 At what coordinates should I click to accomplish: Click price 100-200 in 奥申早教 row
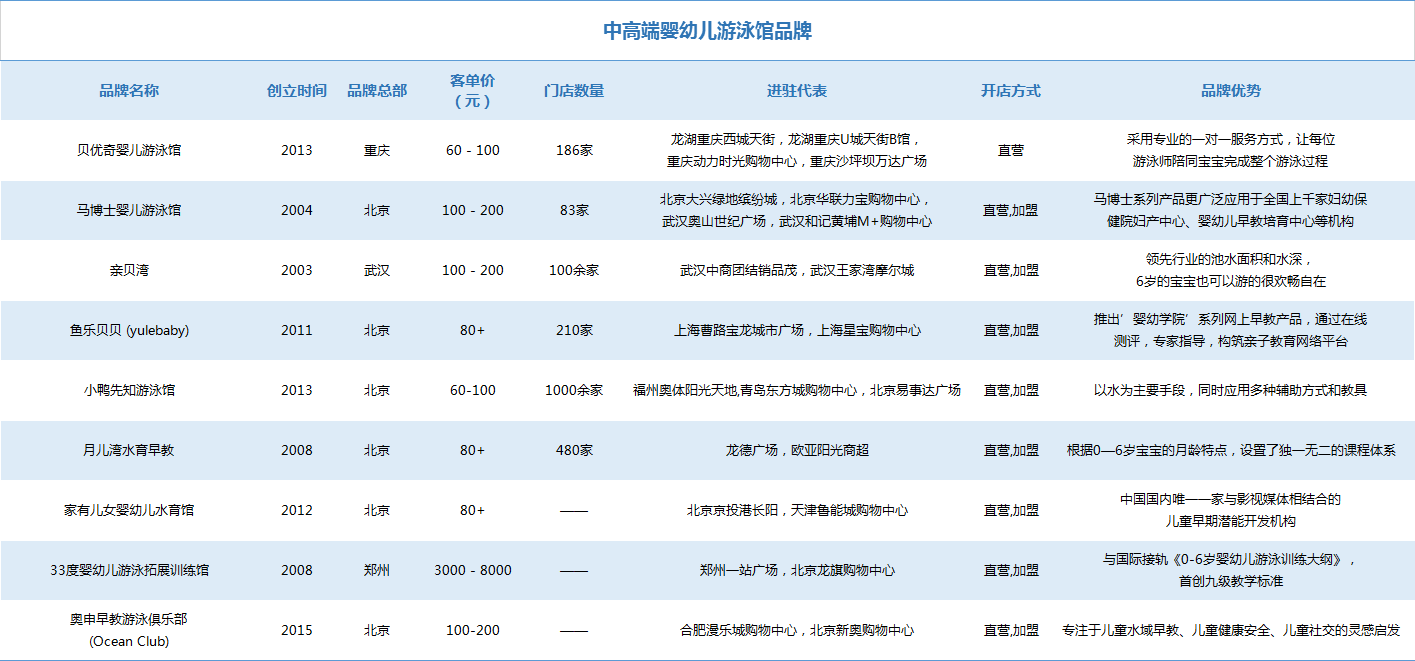(x=473, y=631)
